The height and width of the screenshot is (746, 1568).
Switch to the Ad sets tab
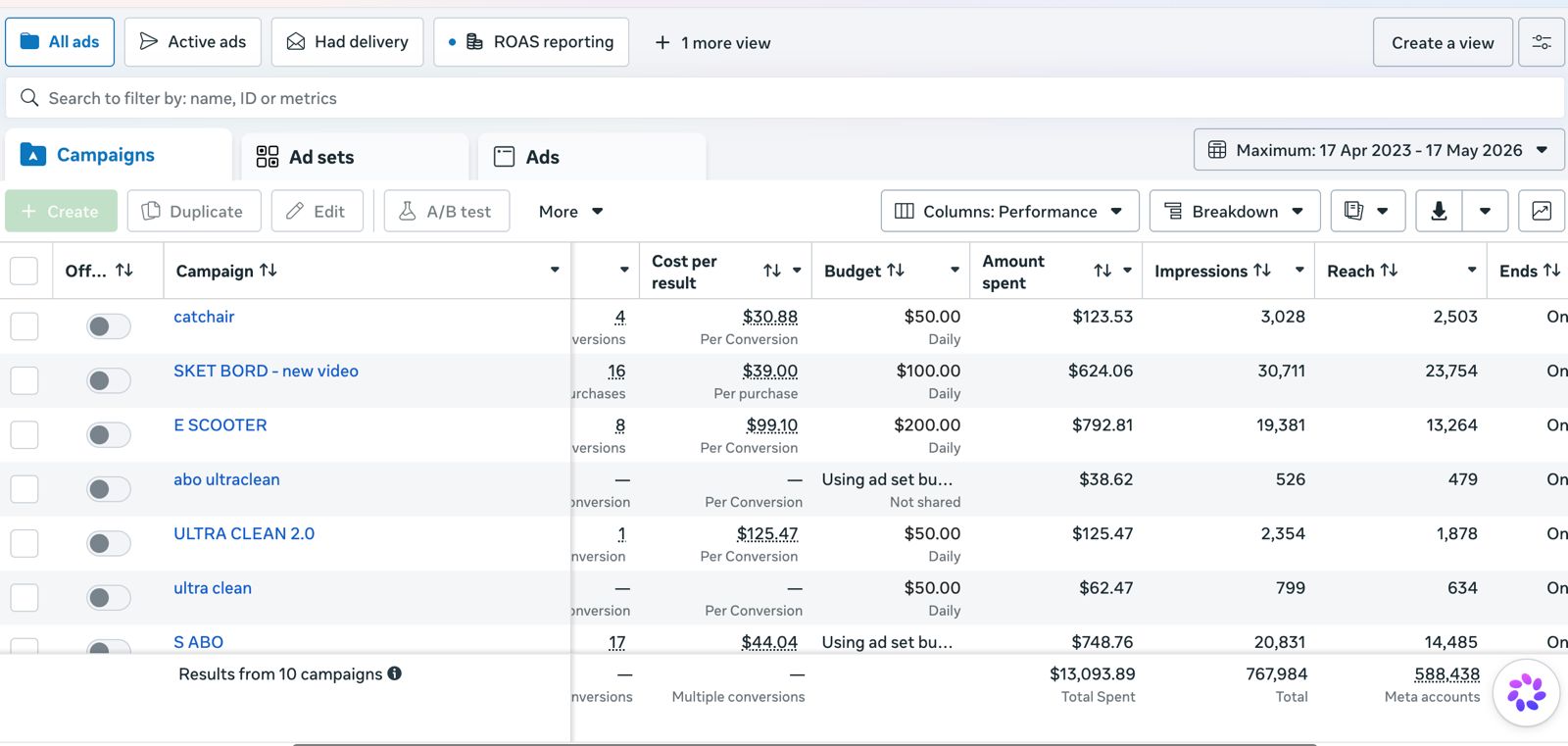click(355, 157)
